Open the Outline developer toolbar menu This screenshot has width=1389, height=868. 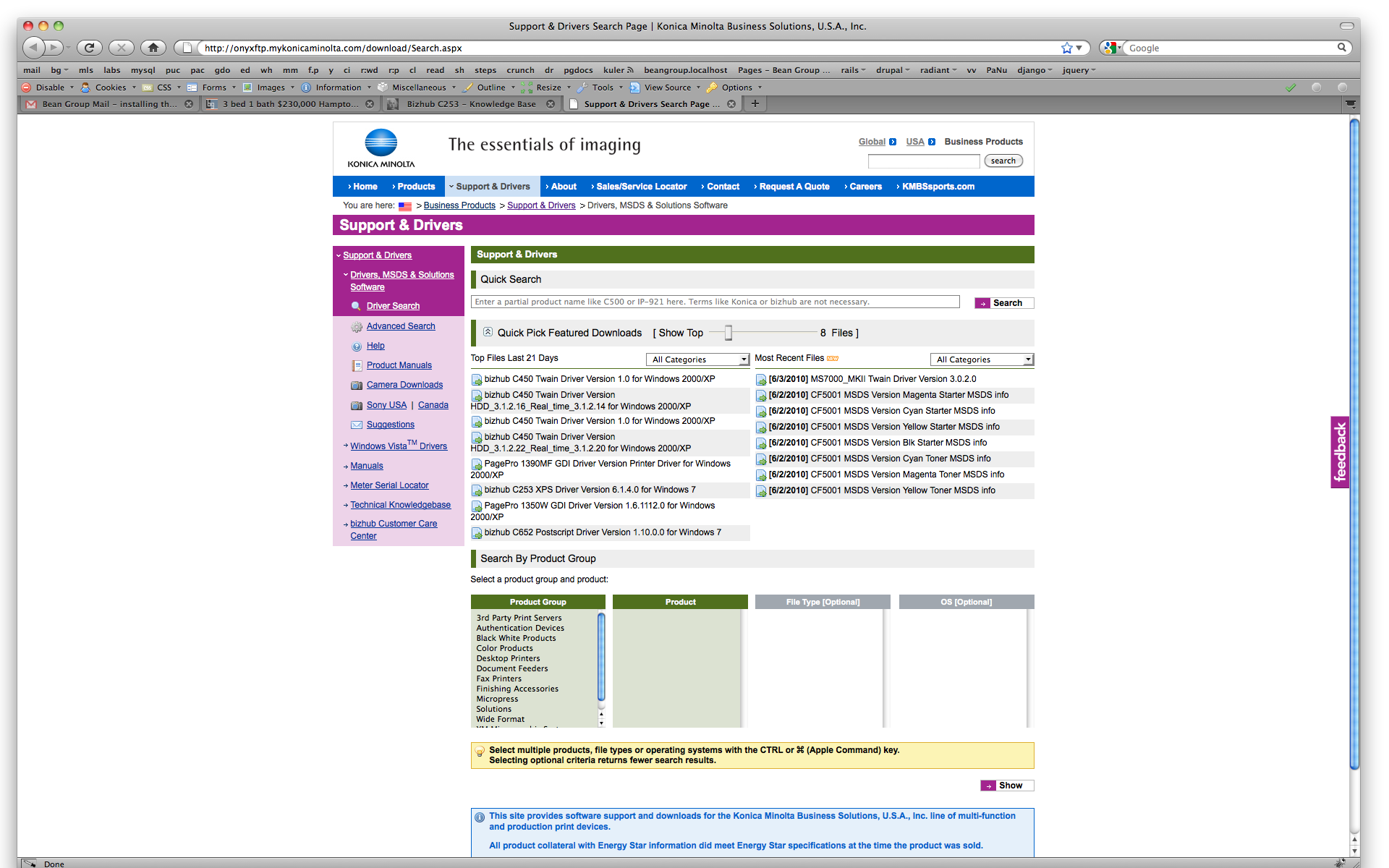pos(490,88)
